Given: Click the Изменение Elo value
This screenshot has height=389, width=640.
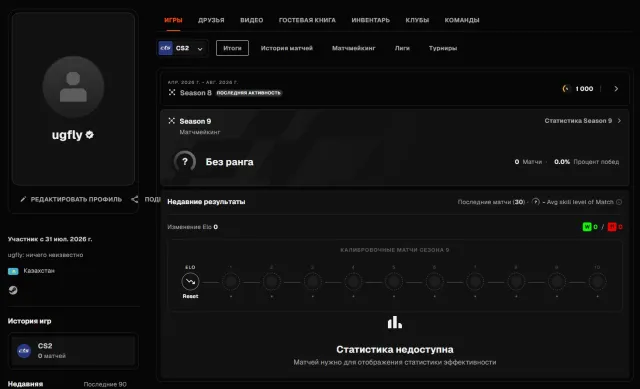Looking at the screenshot, I should coord(216,227).
